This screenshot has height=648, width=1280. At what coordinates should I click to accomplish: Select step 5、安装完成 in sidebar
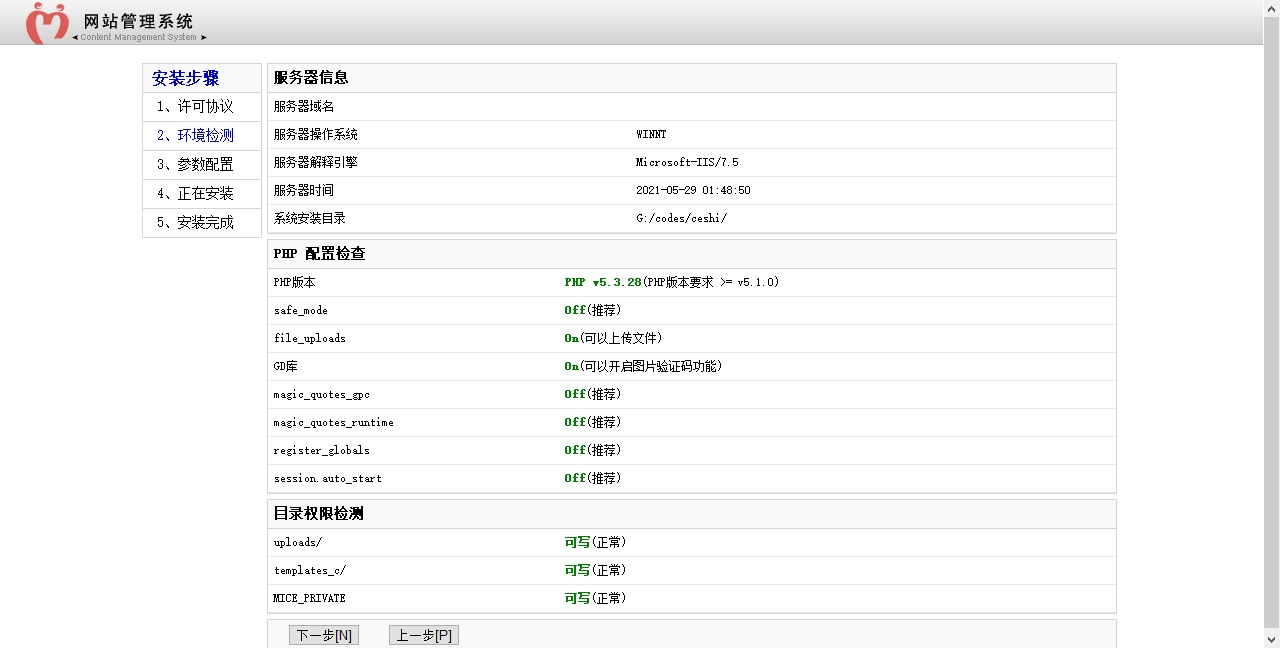[x=202, y=223]
